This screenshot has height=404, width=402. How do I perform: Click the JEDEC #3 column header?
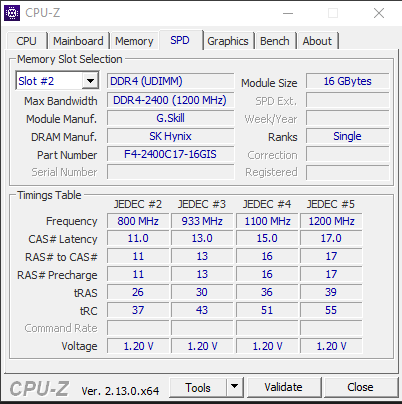(x=202, y=204)
